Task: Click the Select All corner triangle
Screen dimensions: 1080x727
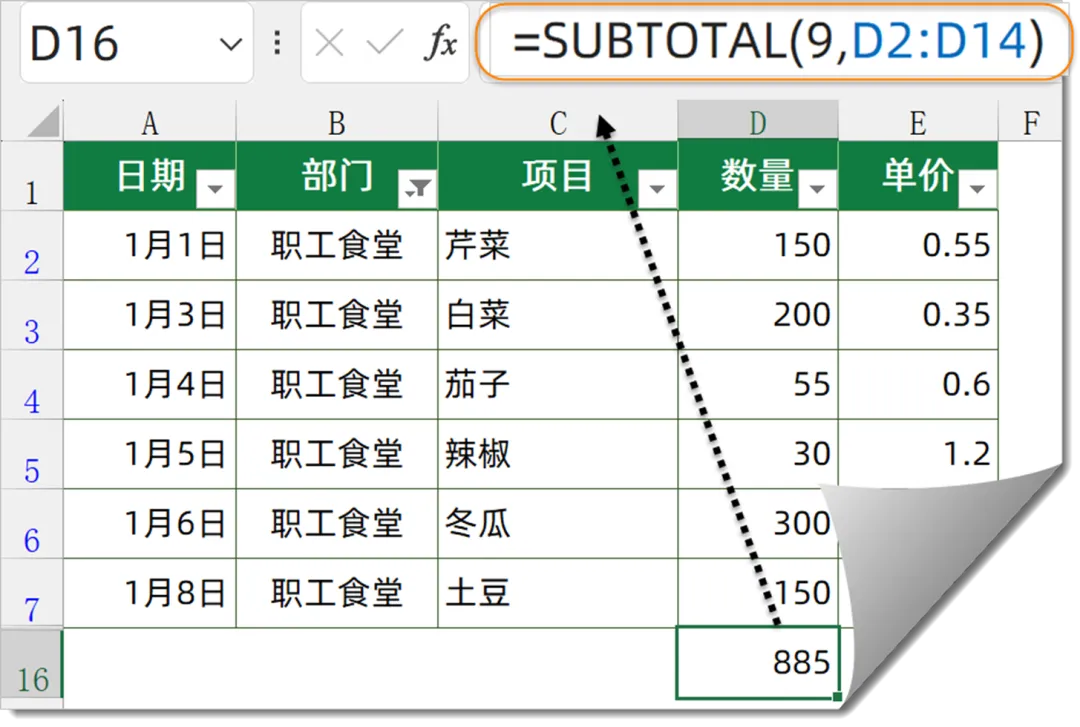Action: pos(42,122)
